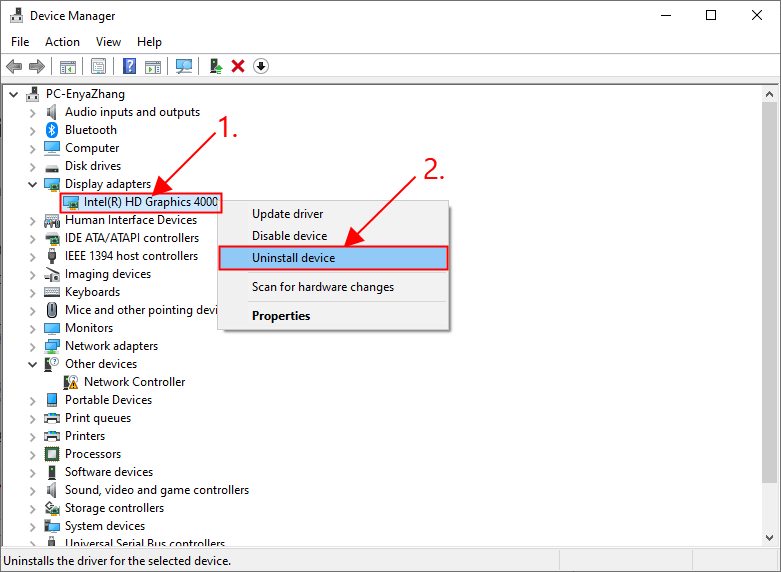Screen dimensions: 781x572
Task: Open the Properties sheet toolbar icon
Action: pyautogui.click(x=98, y=66)
